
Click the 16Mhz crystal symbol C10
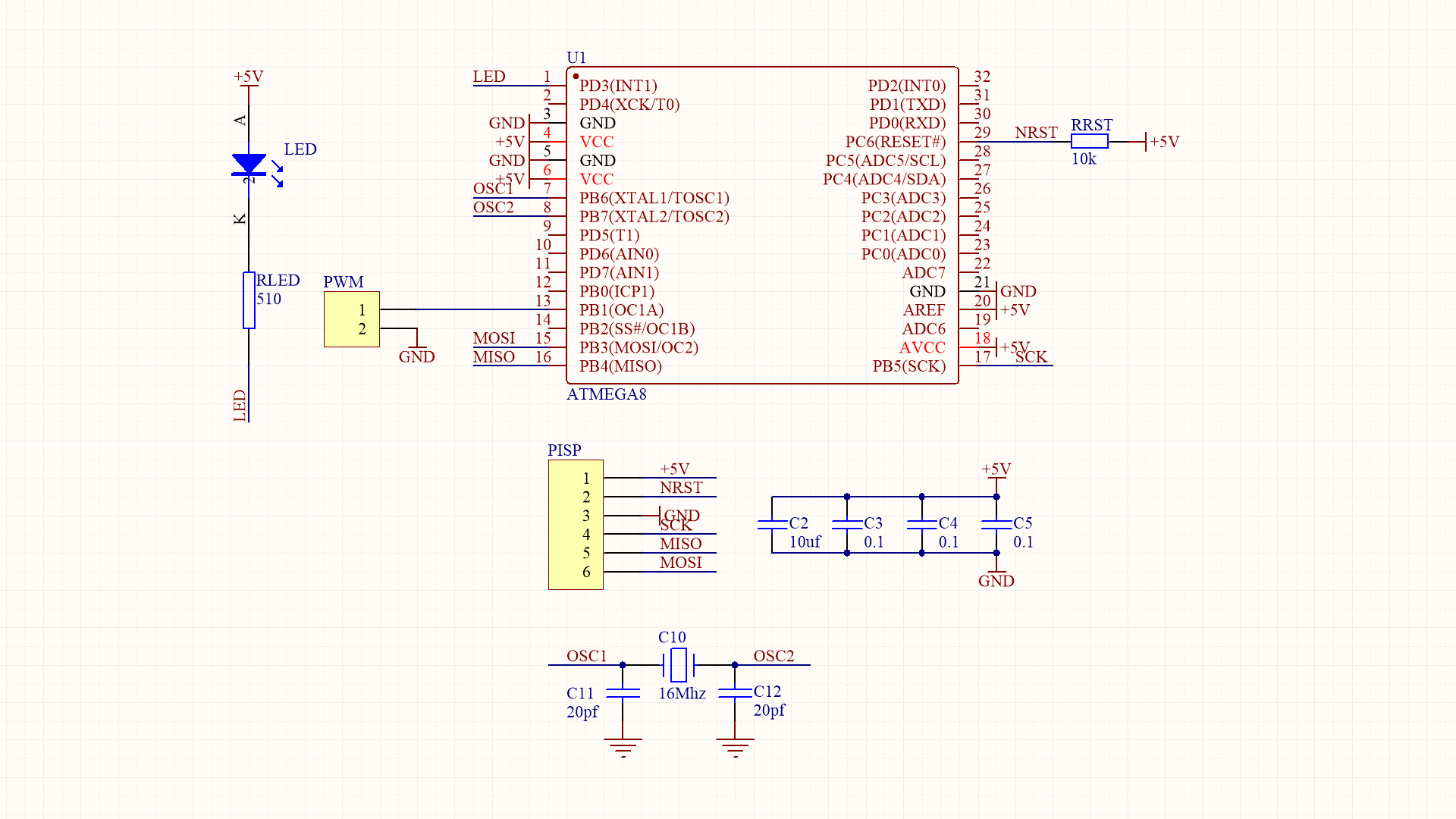pos(677,666)
